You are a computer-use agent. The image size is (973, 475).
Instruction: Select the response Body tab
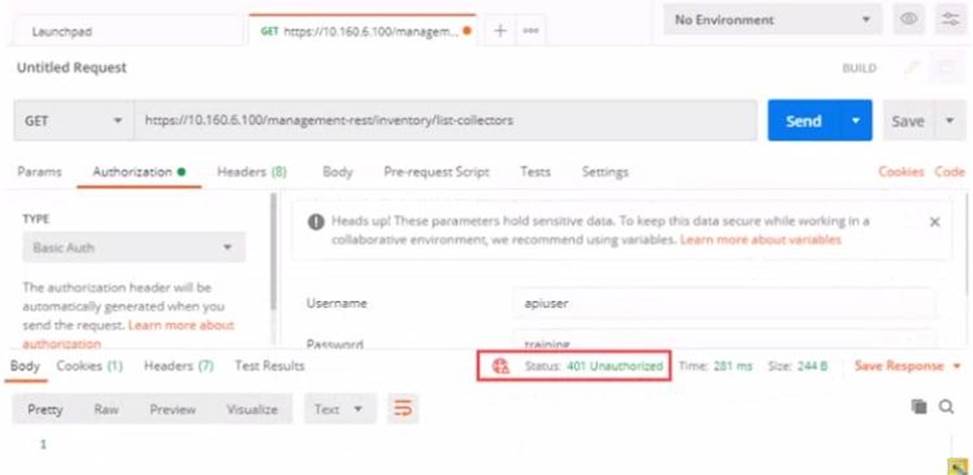tap(25, 366)
